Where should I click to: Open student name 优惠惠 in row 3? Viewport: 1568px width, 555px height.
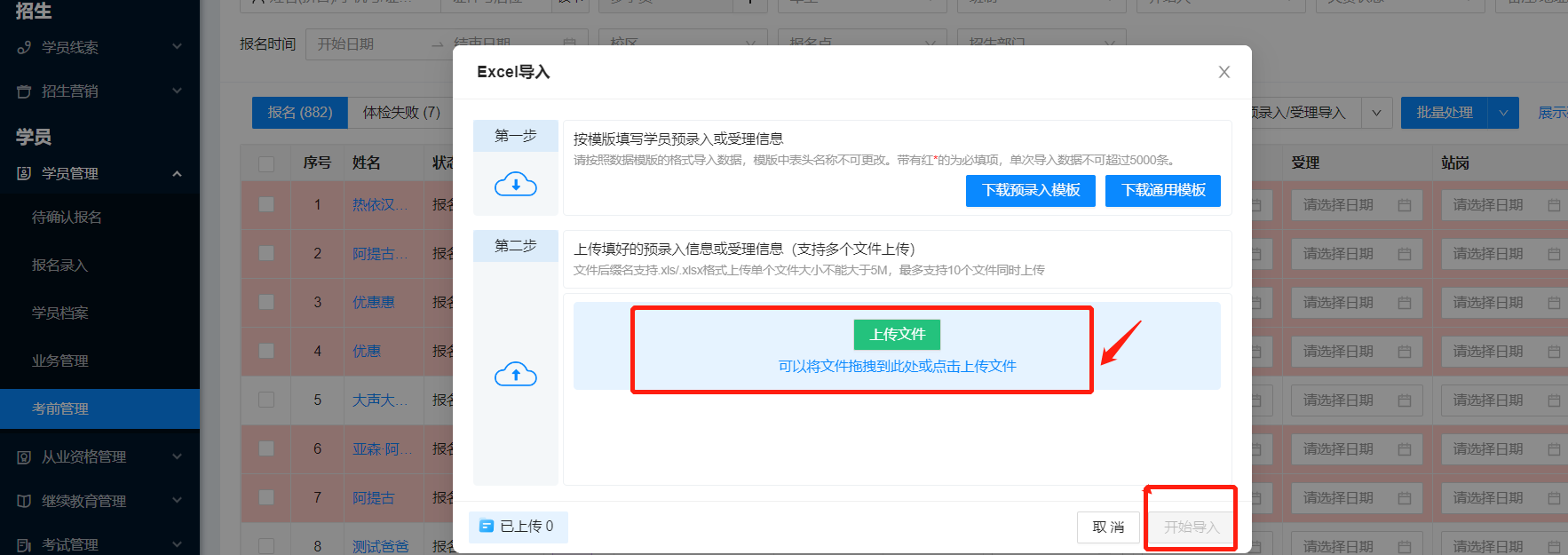coord(373,302)
